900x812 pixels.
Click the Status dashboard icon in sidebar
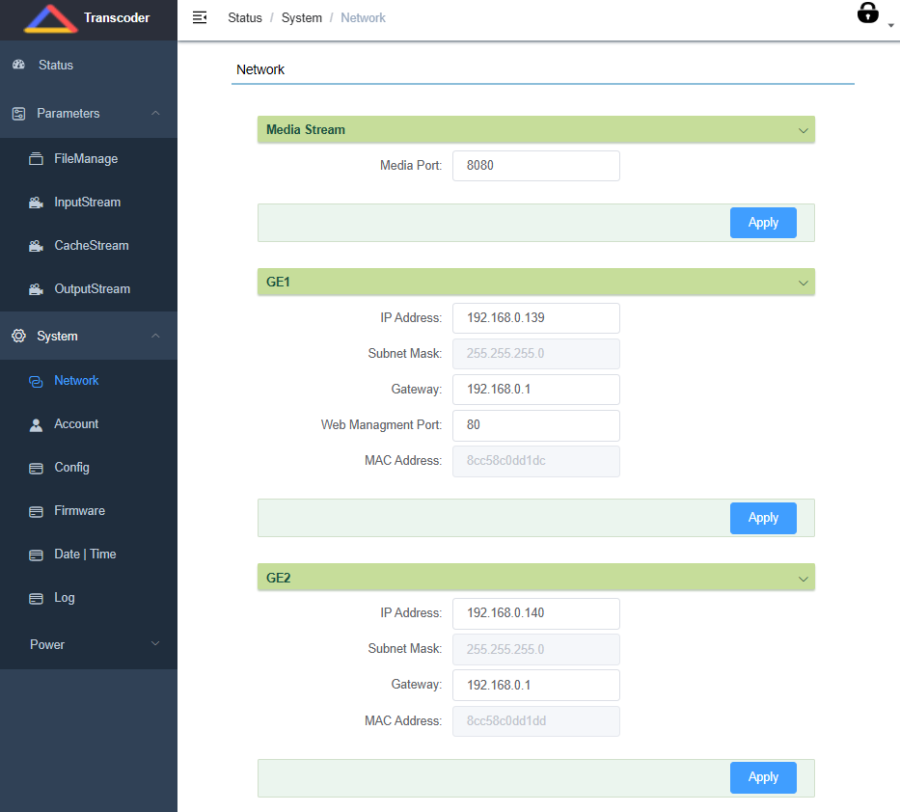tap(18, 65)
